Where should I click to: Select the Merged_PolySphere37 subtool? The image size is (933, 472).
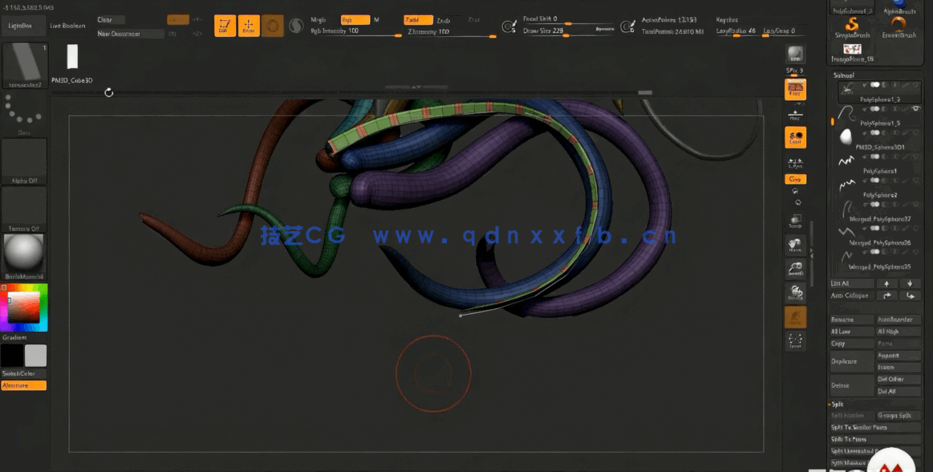(x=879, y=210)
